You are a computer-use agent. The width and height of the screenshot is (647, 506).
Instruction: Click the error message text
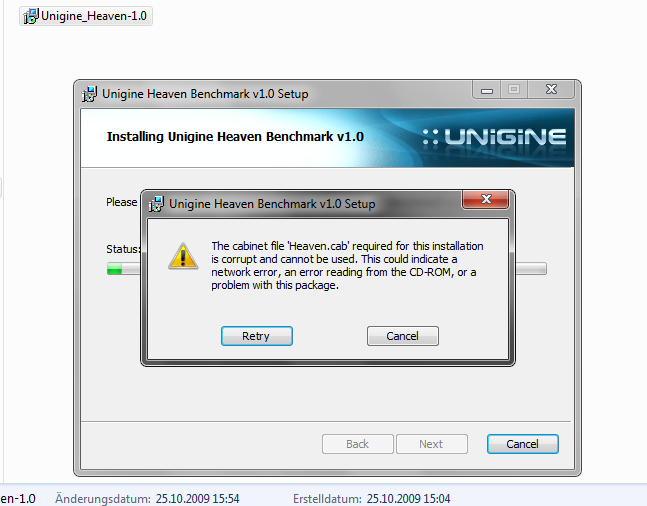click(x=347, y=266)
